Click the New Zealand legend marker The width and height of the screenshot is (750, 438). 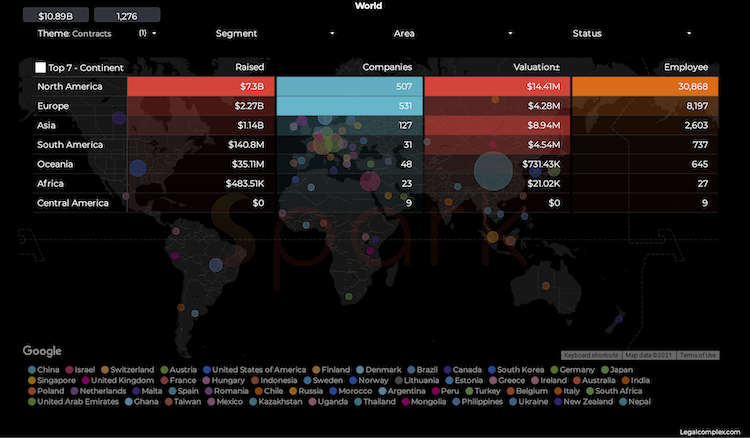pyautogui.click(x=558, y=402)
